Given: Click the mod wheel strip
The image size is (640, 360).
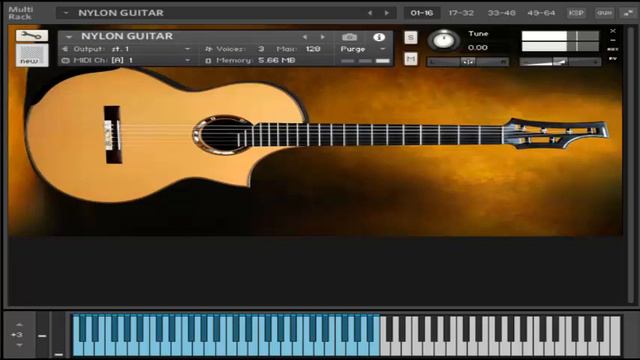Looking at the screenshot, I should click(58, 335).
